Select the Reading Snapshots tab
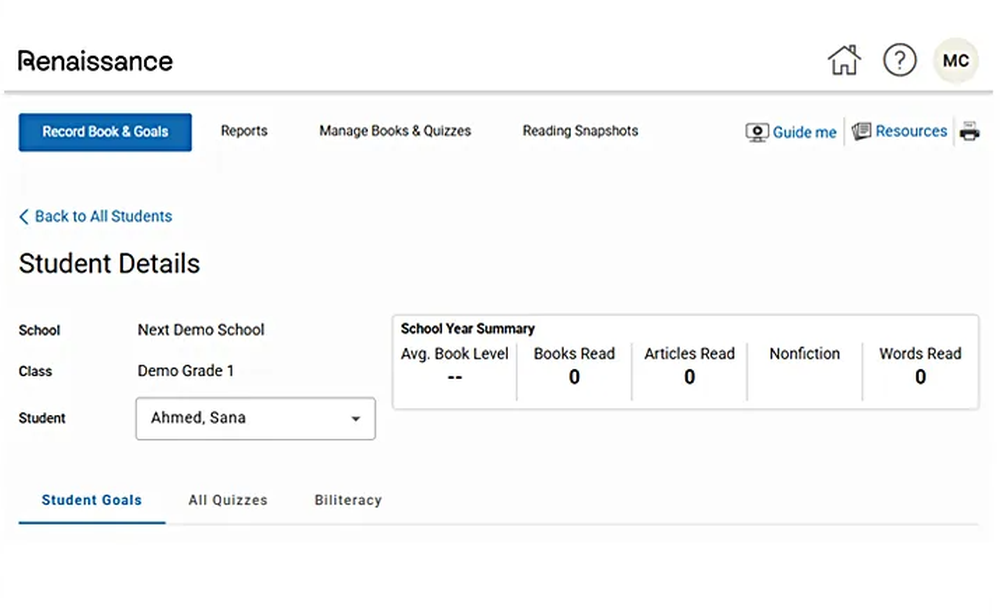This screenshot has height=615, width=1000. click(580, 131)
